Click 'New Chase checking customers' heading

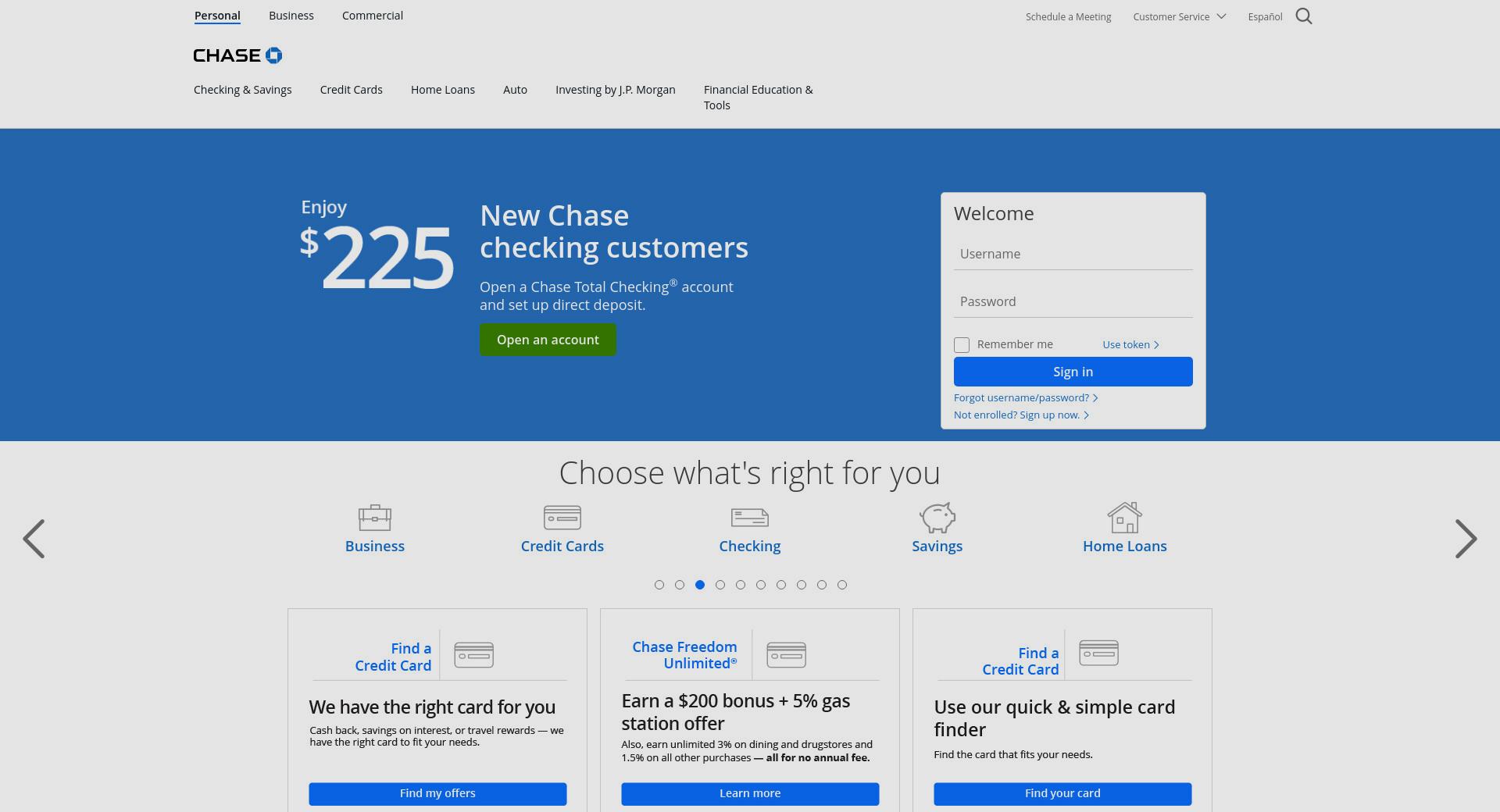(614, 231)
